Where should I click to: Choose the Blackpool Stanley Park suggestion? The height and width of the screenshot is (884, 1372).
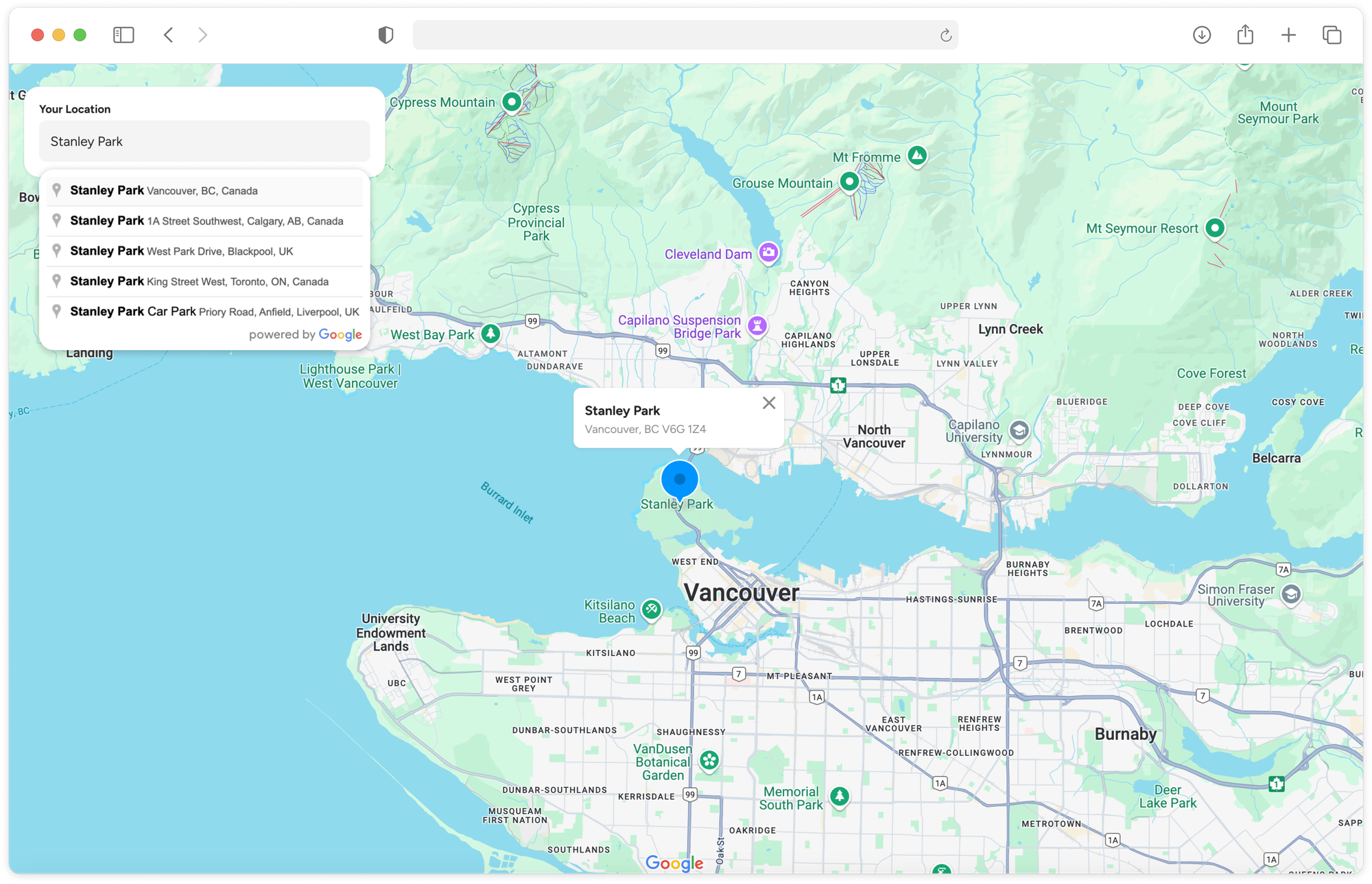point(182,251)
